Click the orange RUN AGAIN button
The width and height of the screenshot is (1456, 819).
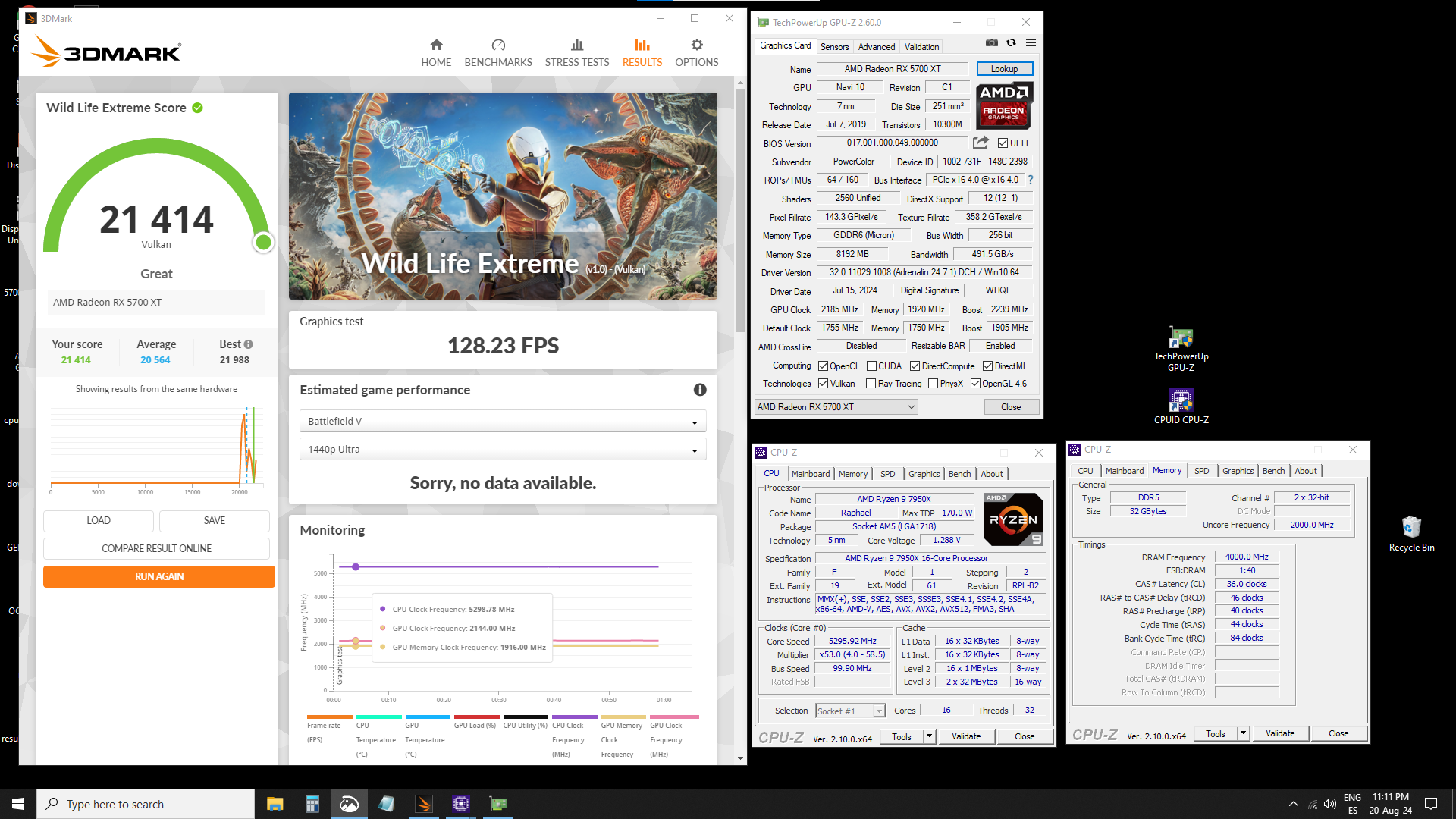coord(159,576)
